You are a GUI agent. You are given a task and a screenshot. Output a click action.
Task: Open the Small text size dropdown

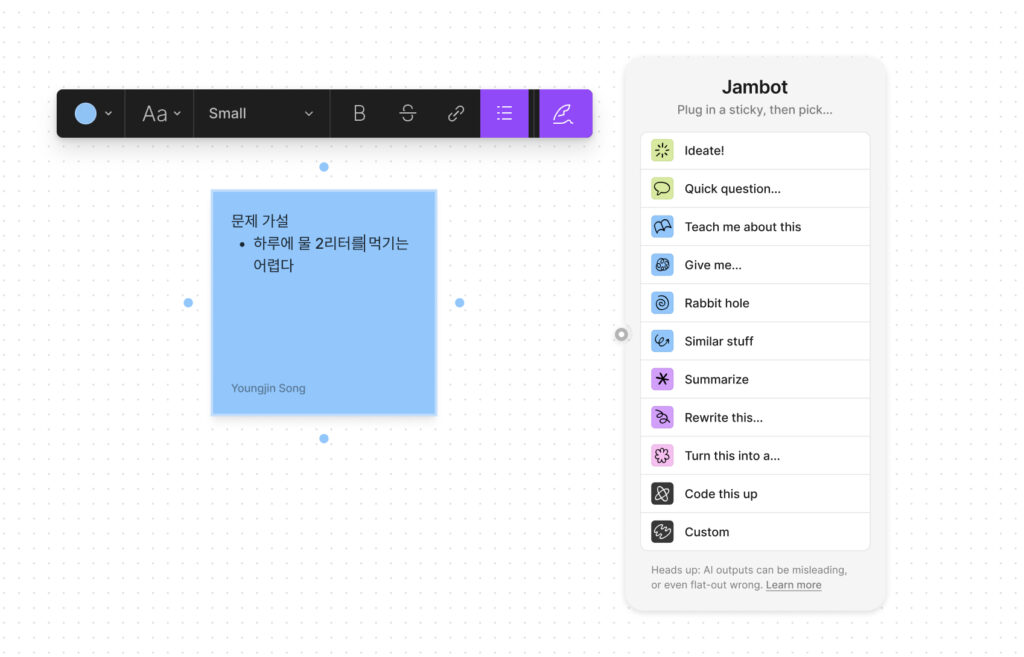(x=261, y=114)
